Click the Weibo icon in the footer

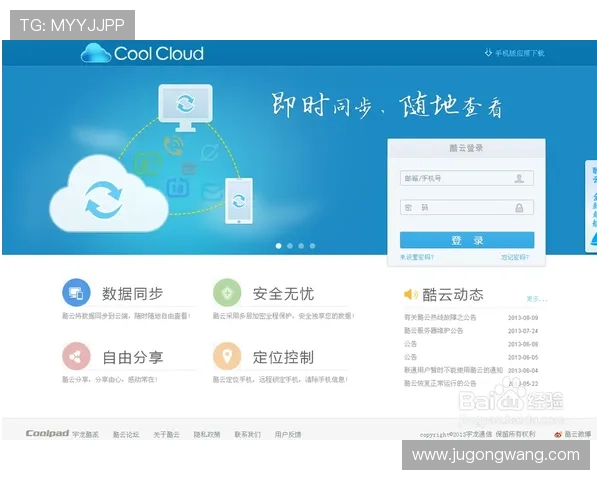point(558,434)
